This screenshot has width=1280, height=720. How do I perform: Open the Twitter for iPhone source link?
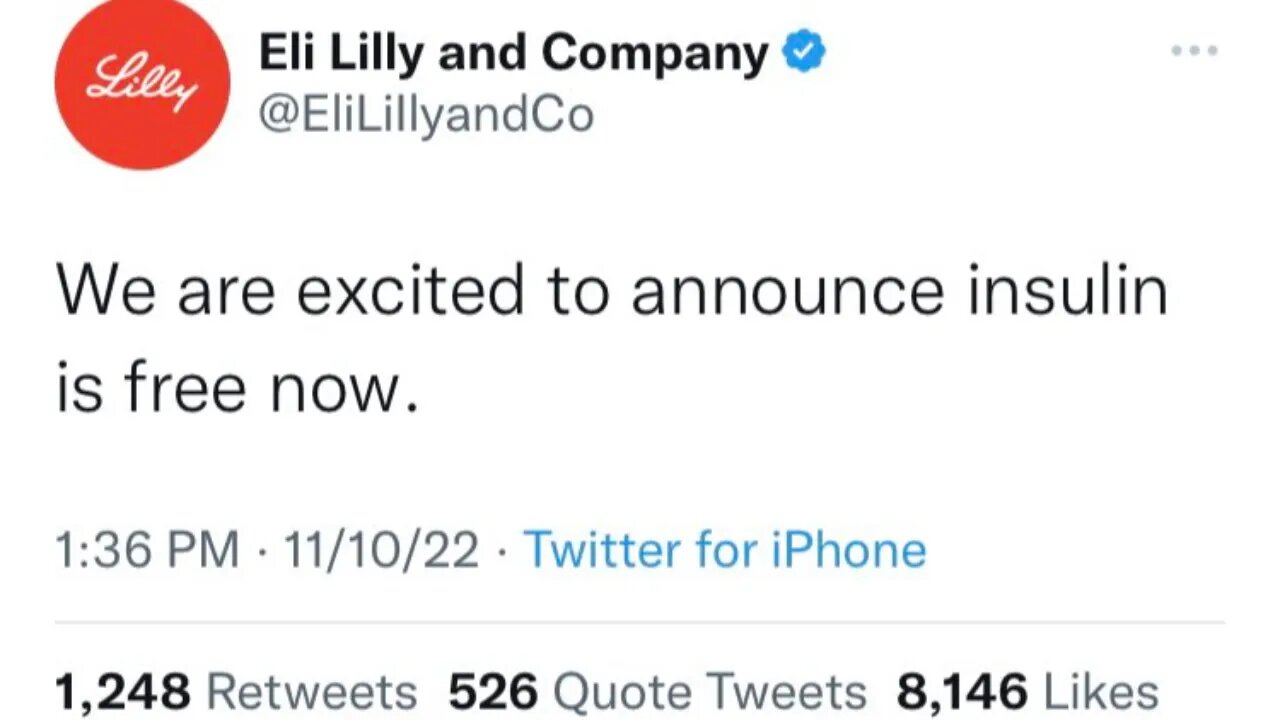click(x=725, y=550)
